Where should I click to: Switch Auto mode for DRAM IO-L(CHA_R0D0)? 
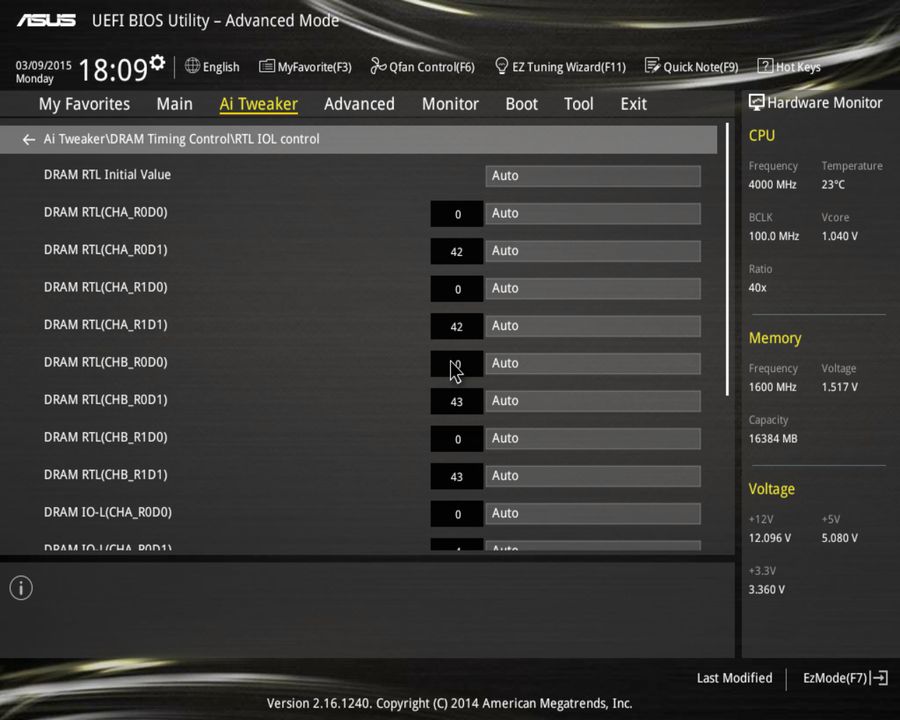click(x=592, y=513)
